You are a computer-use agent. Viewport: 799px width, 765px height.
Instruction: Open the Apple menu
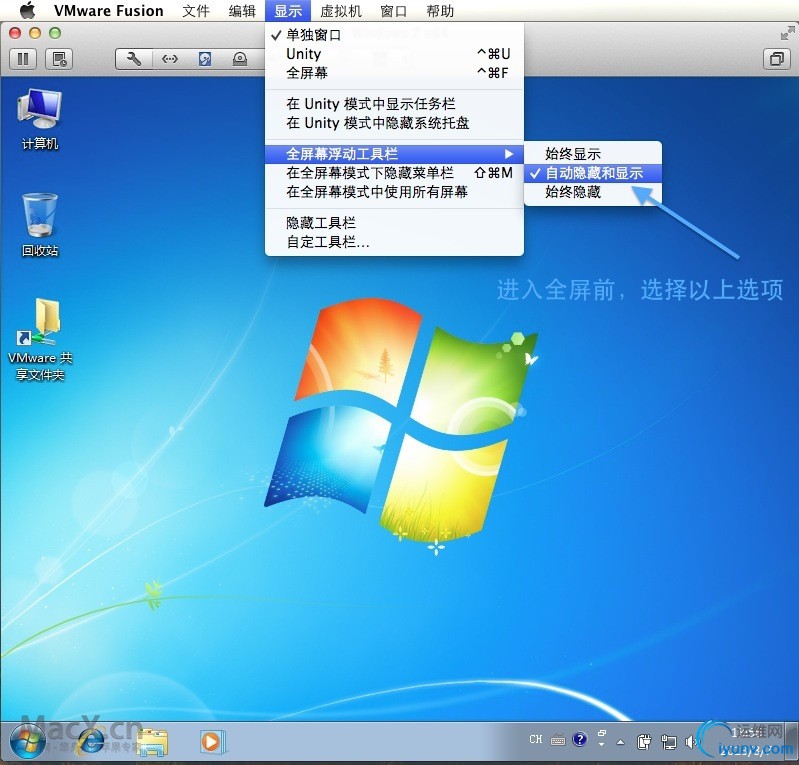click(27, 10)
